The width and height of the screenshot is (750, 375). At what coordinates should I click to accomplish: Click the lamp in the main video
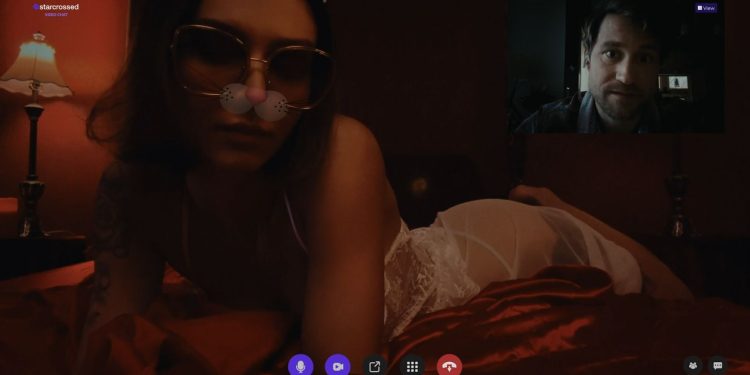[x=34, y=134]
